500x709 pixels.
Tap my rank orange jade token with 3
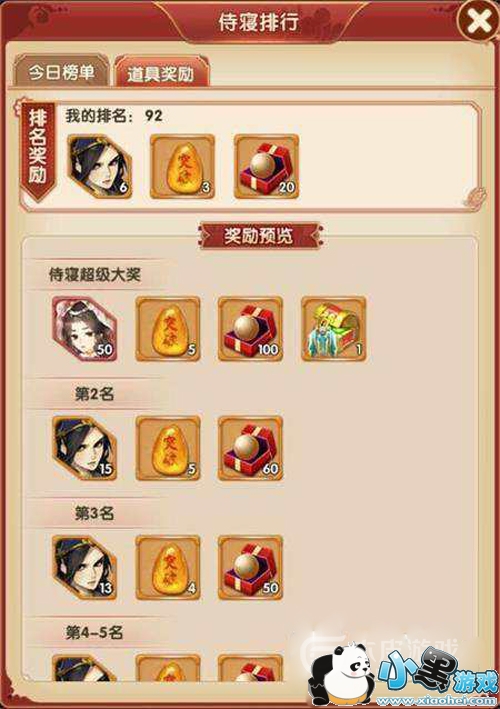(182, 166)
